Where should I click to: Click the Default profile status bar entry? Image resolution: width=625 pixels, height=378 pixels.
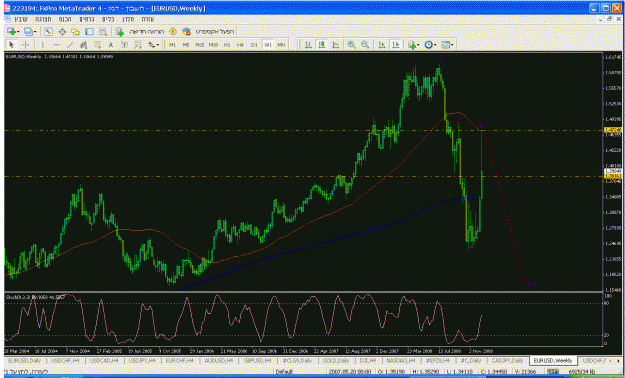(284, 372)
